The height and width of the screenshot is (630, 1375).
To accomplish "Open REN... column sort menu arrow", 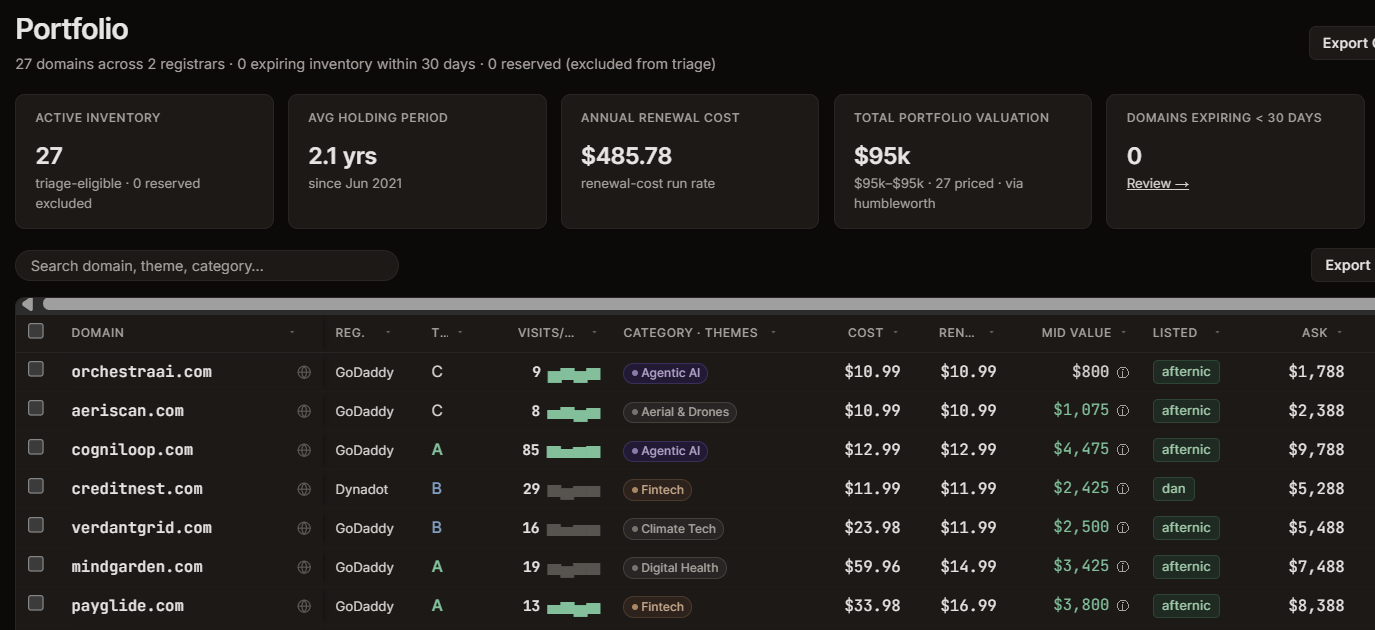I will tap(992, 333).
